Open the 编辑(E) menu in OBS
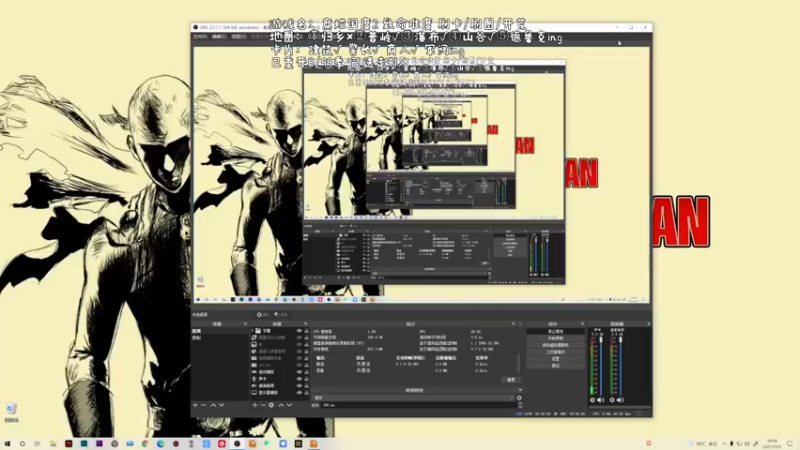This screenshot has width=800, height=450. click(x=219, y=37)
